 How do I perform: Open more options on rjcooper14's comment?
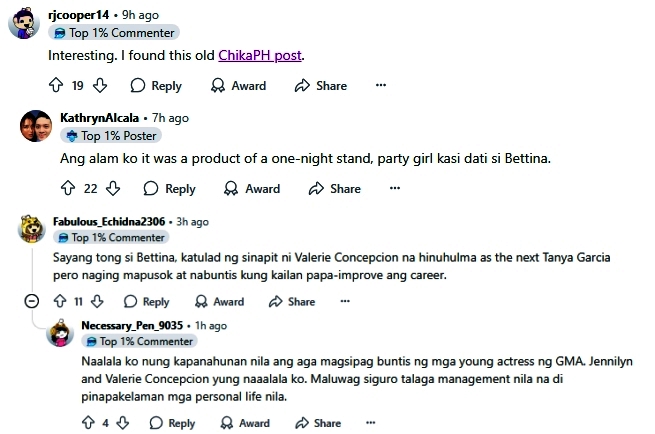(380, 86)
